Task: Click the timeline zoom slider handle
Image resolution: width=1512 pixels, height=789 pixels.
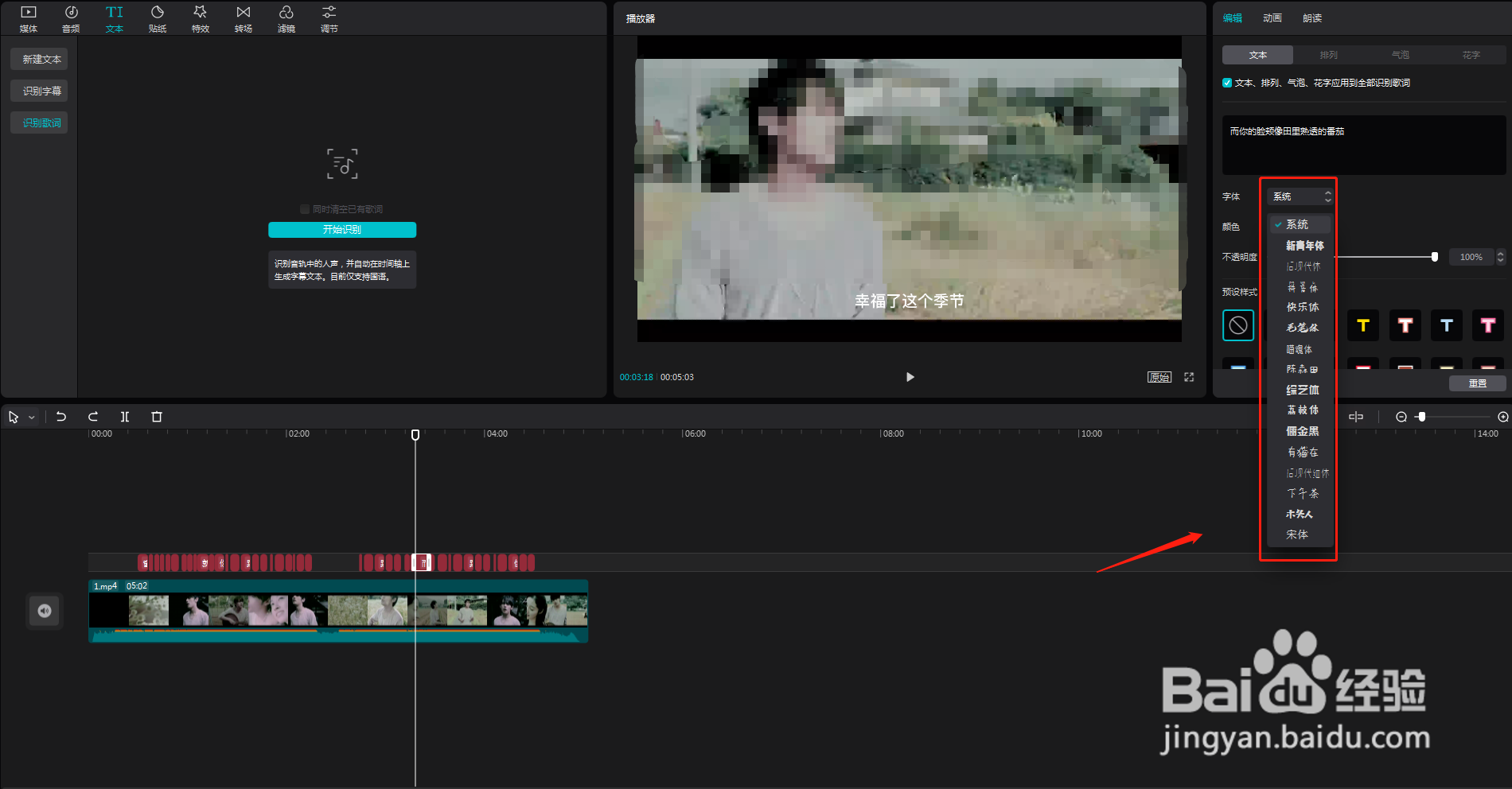Action: [1421, 417]
